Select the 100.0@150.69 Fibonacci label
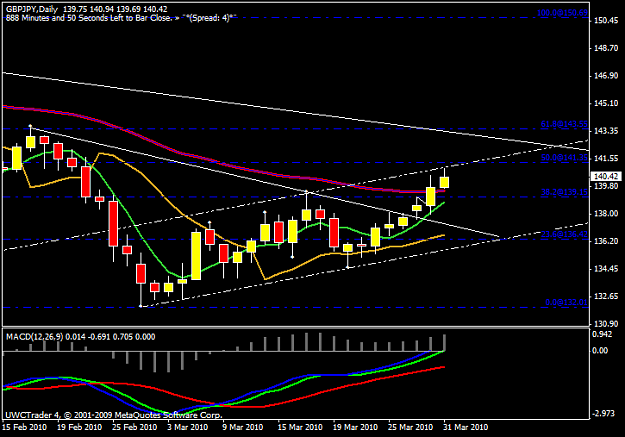The width and height of the screenshot is (625, 437). 562,13
